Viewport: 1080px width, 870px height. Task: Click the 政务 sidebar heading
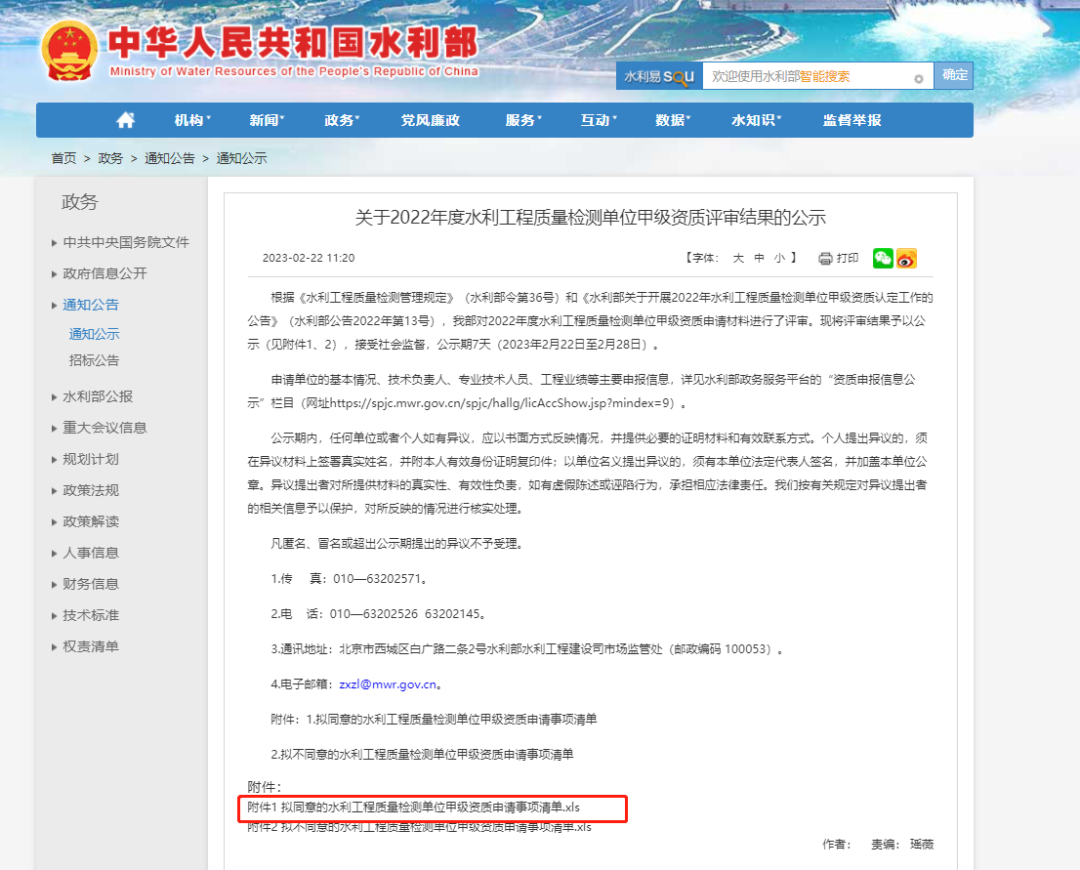point(80,202)
